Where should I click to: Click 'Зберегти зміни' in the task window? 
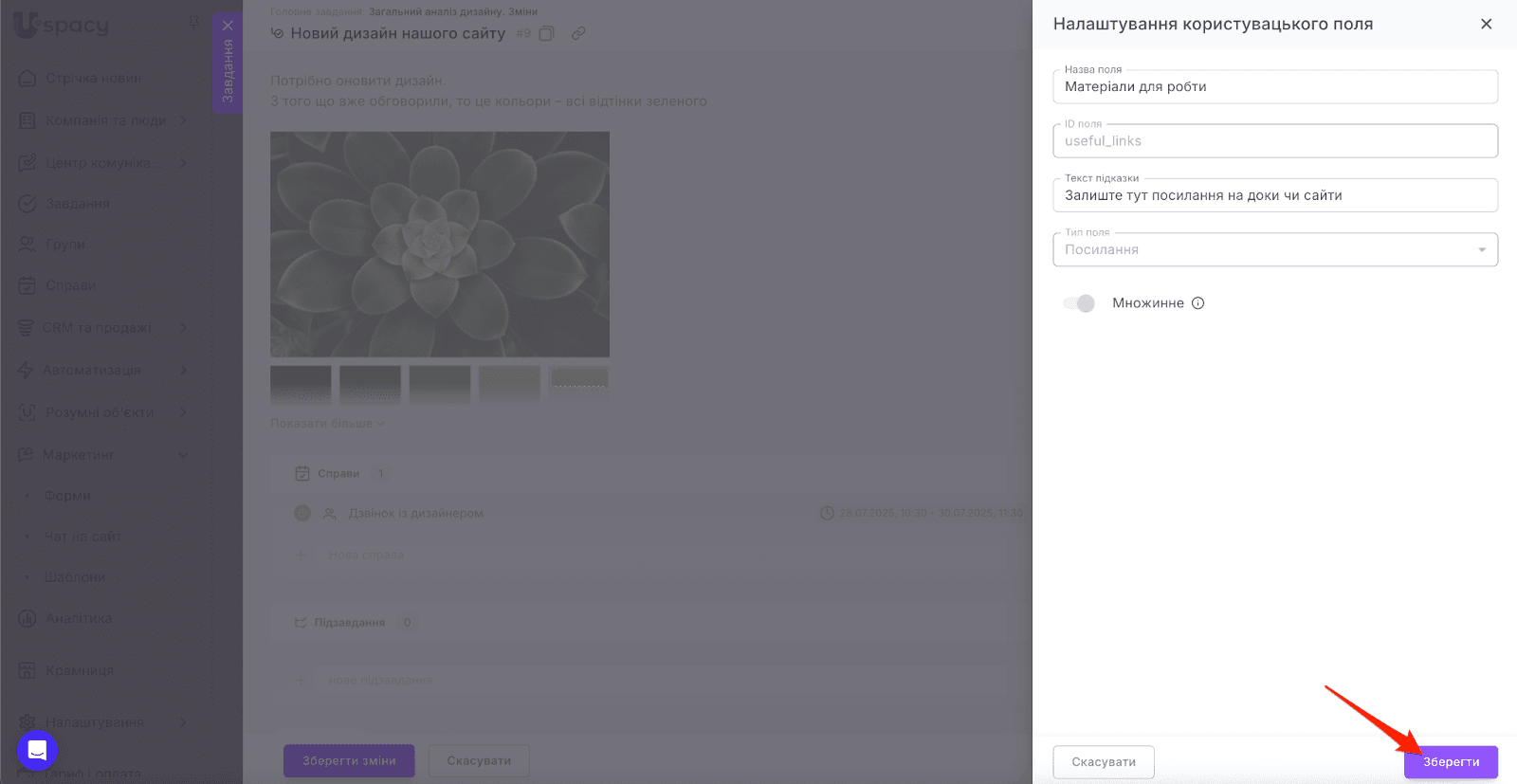click(x=349, y=761)
